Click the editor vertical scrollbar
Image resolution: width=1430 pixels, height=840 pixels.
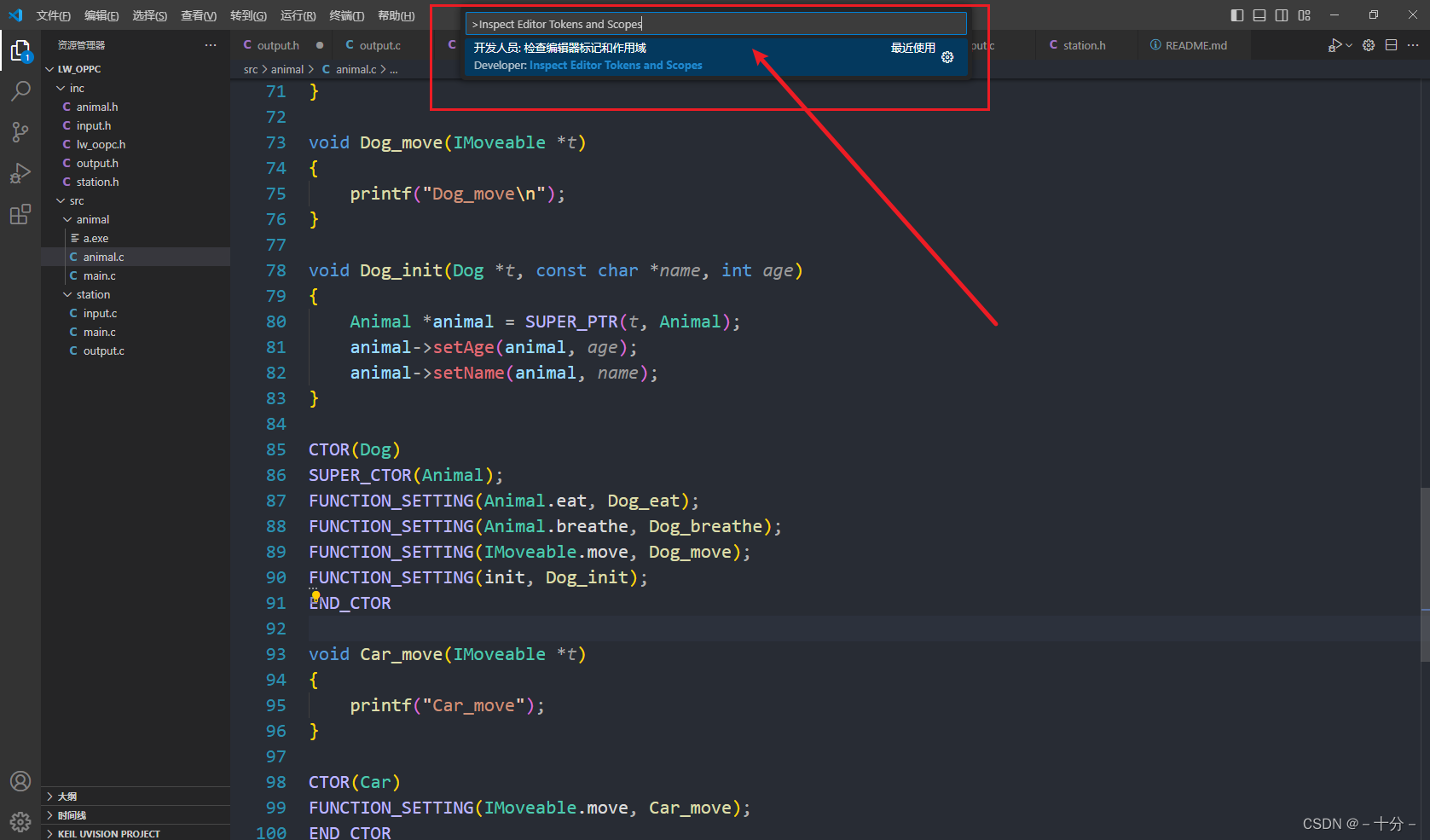pyautogui.click(x=1424, y=574)
